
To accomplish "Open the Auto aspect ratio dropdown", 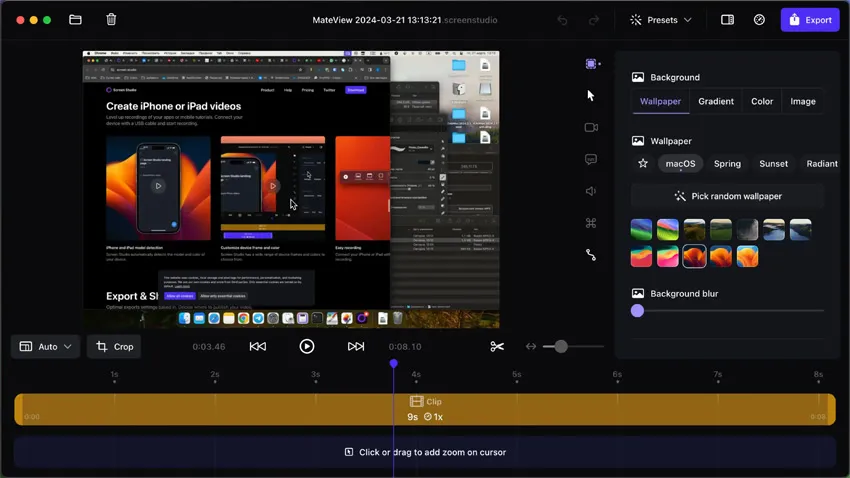I will tap(46, 347).
